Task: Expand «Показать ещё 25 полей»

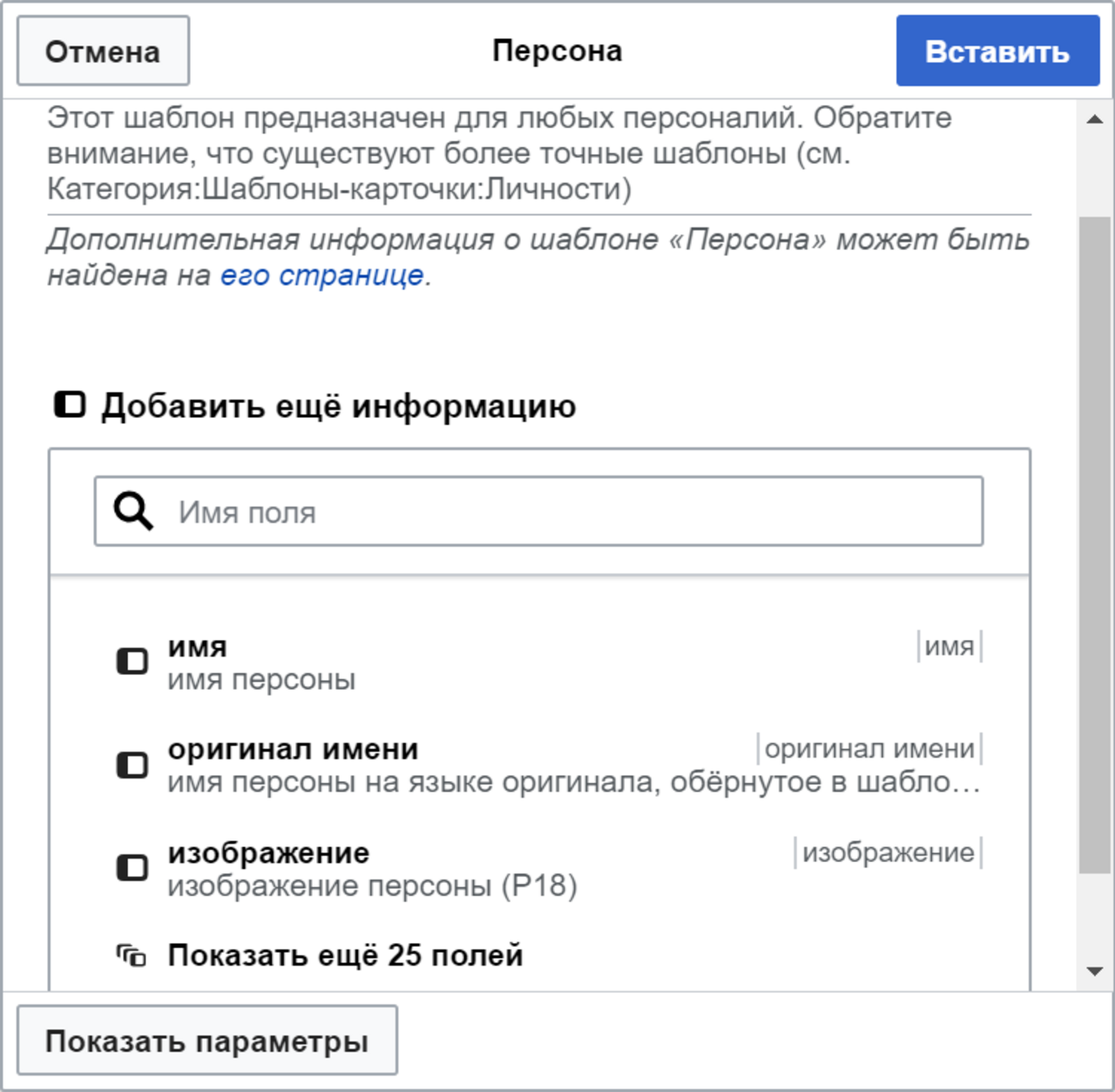Action: tap(346, 955)
